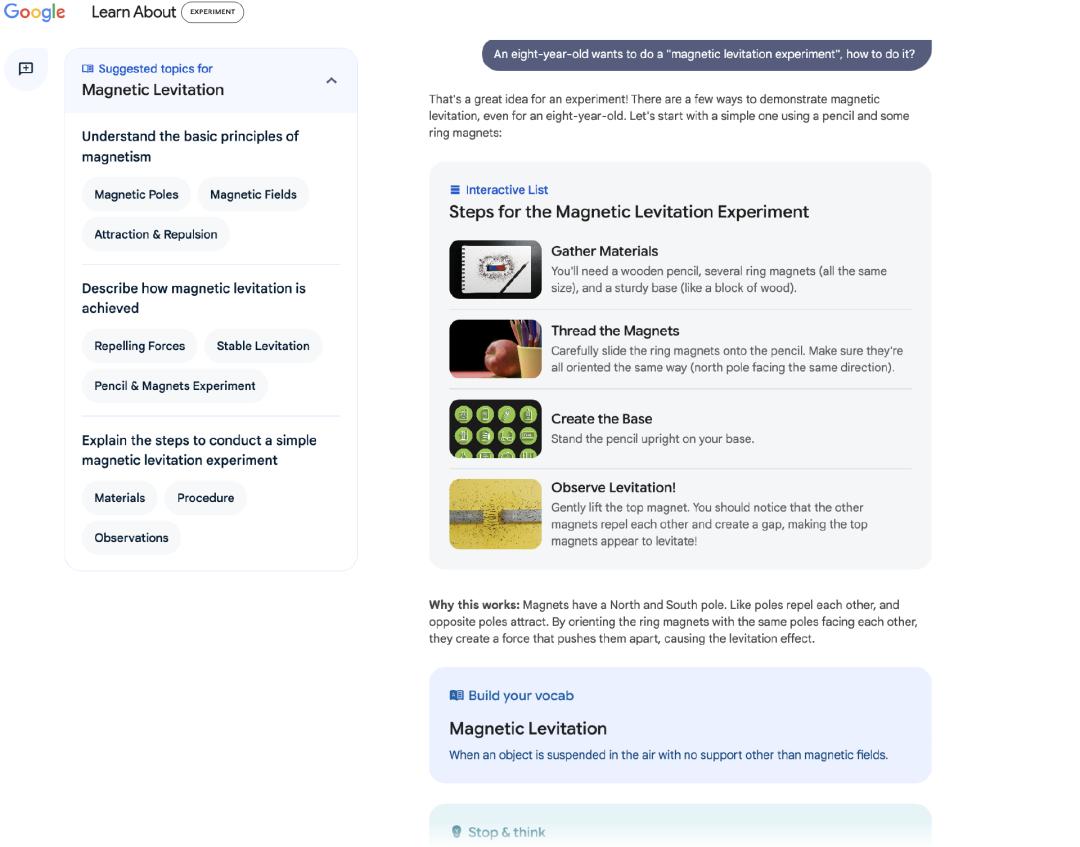Click the Suggested topics icon
This screenshot has height=847, width=1080.
[x=88, y=69]
